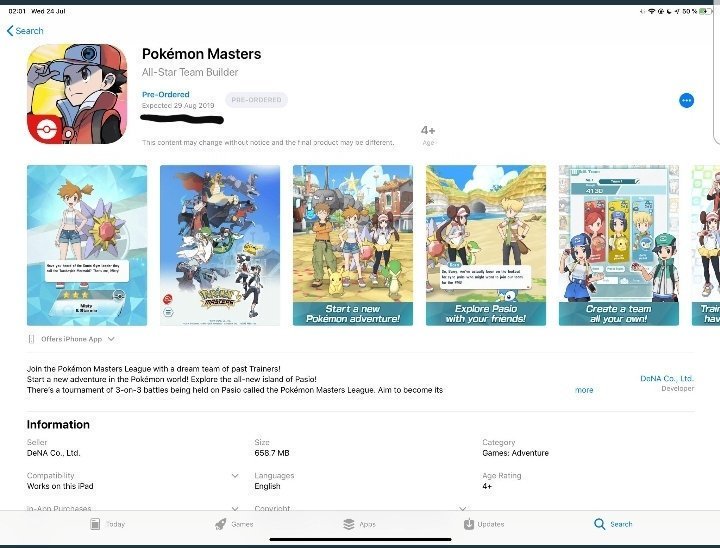Select 'Expected 29 Aug 2019' text
Viewport: 720px width, 548px height.
point(178,105)
